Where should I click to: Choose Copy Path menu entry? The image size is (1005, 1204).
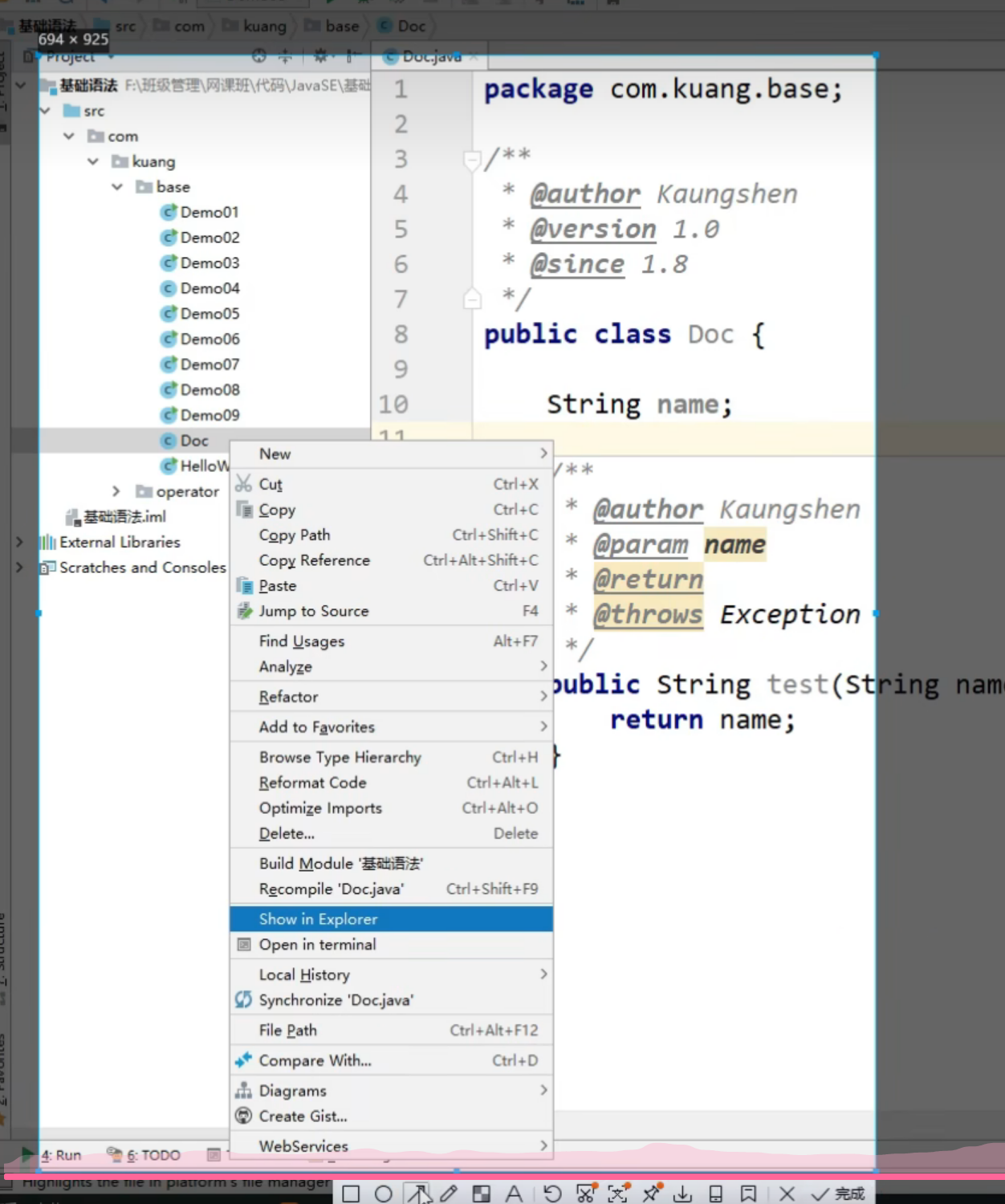tap(392, 535)
